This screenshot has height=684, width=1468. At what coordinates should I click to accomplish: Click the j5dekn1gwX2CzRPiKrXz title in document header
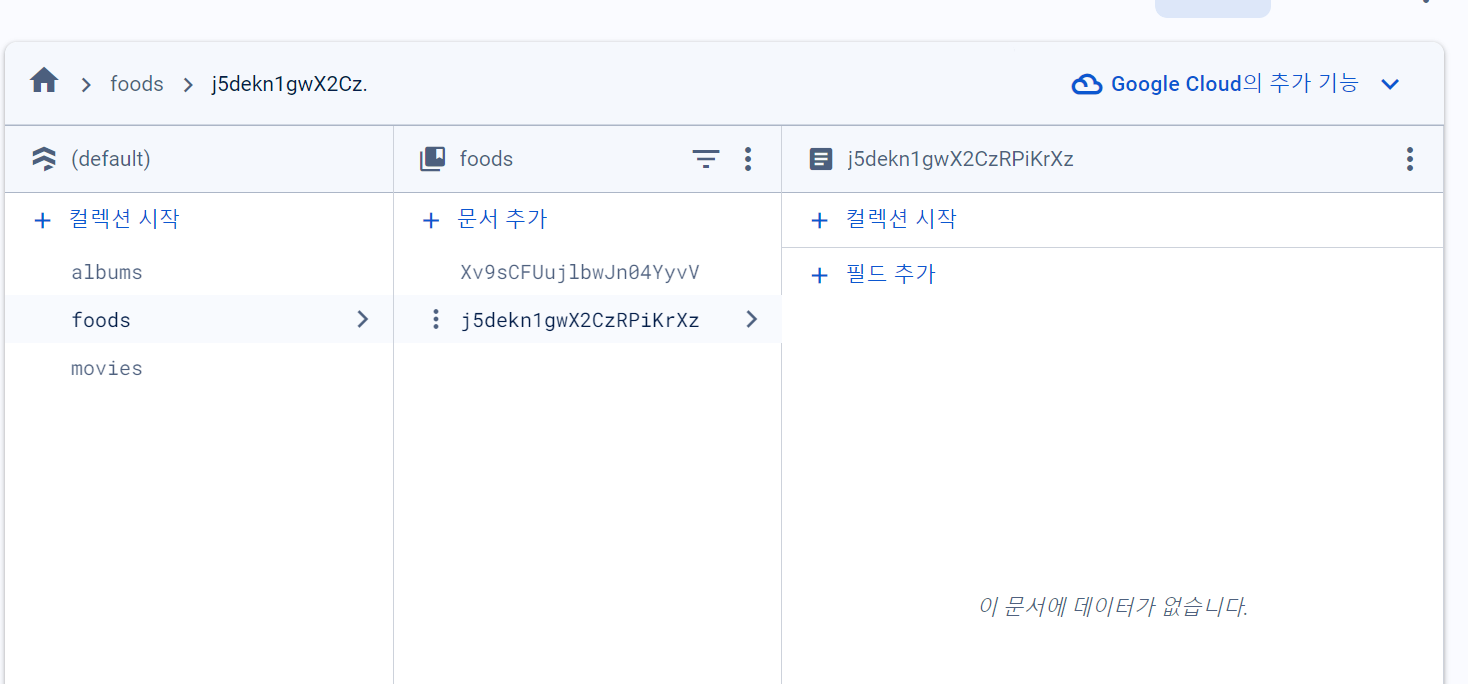tap(960, 159)
